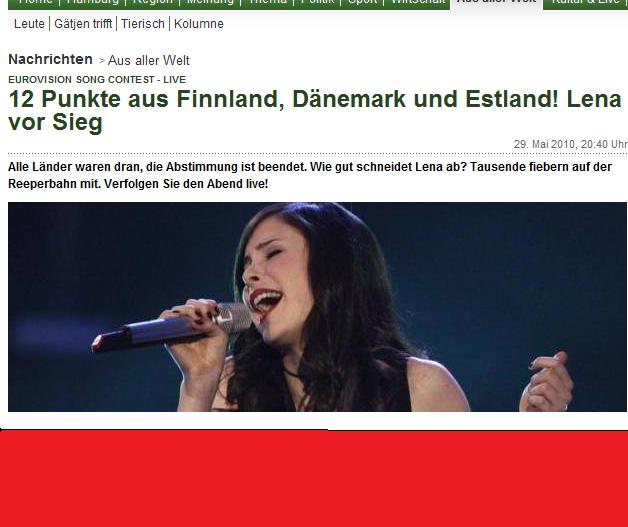Select the Thema navigation tab

point(267,2)
